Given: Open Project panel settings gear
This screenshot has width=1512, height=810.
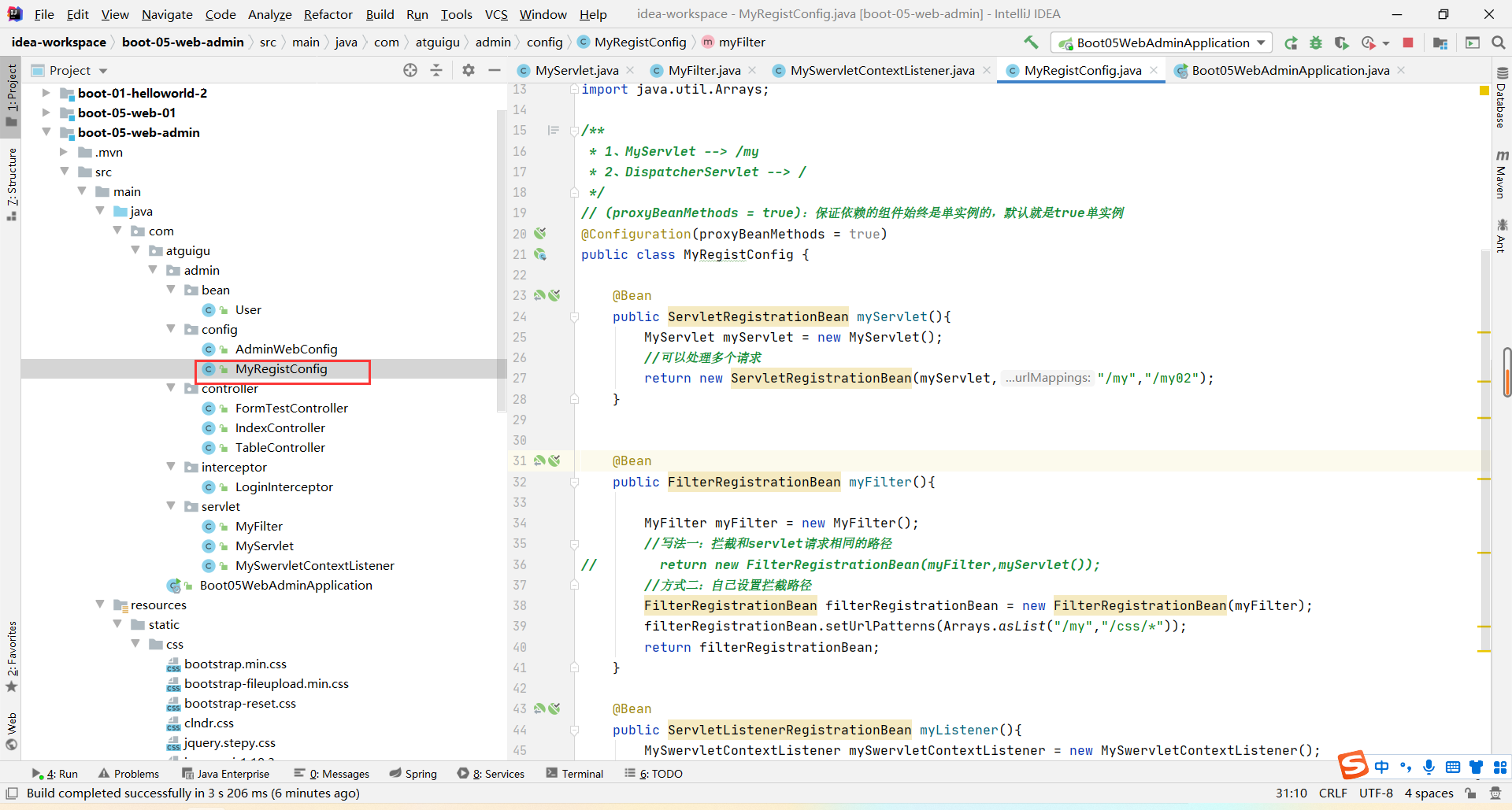Looking at the screenshot, I should click(469, 70).
